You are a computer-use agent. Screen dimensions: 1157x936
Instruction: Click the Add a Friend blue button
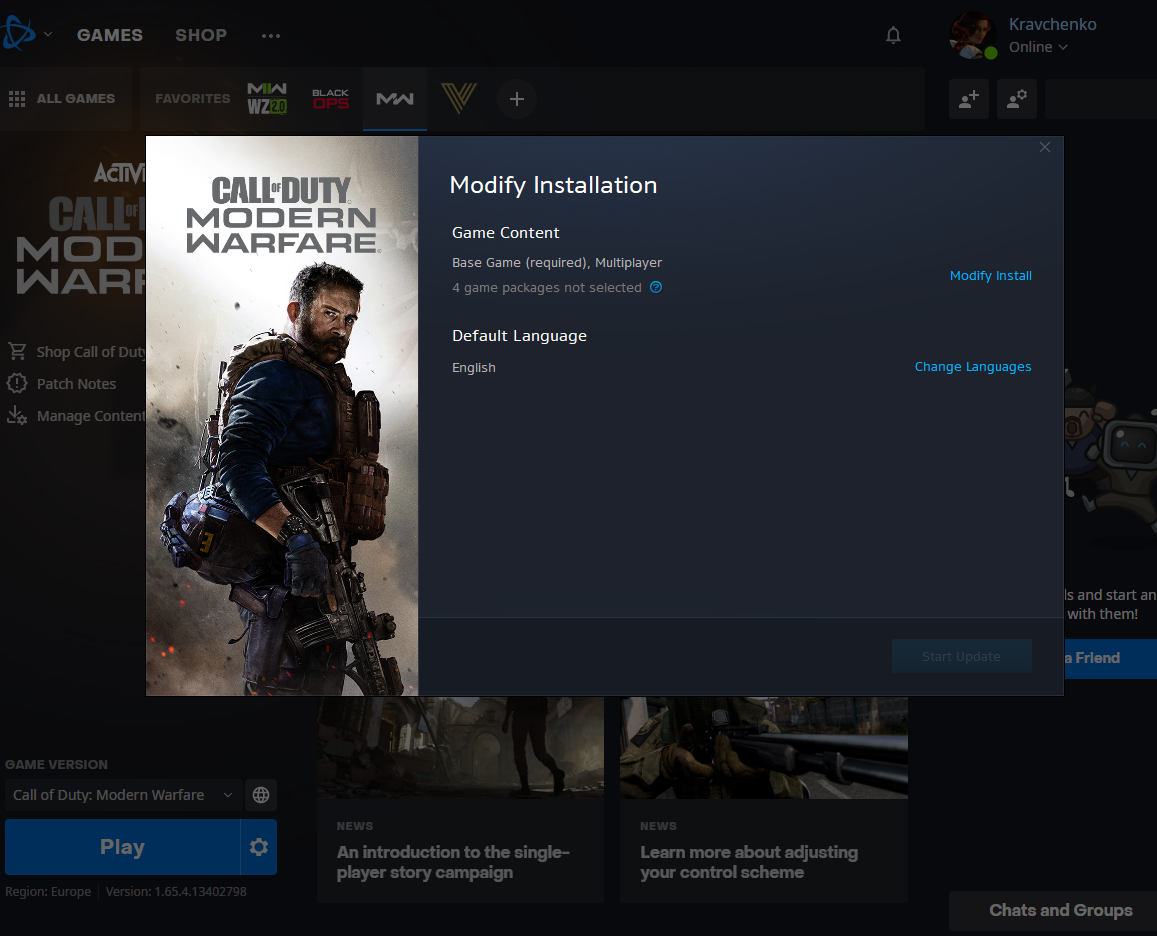pos(1109,658)
